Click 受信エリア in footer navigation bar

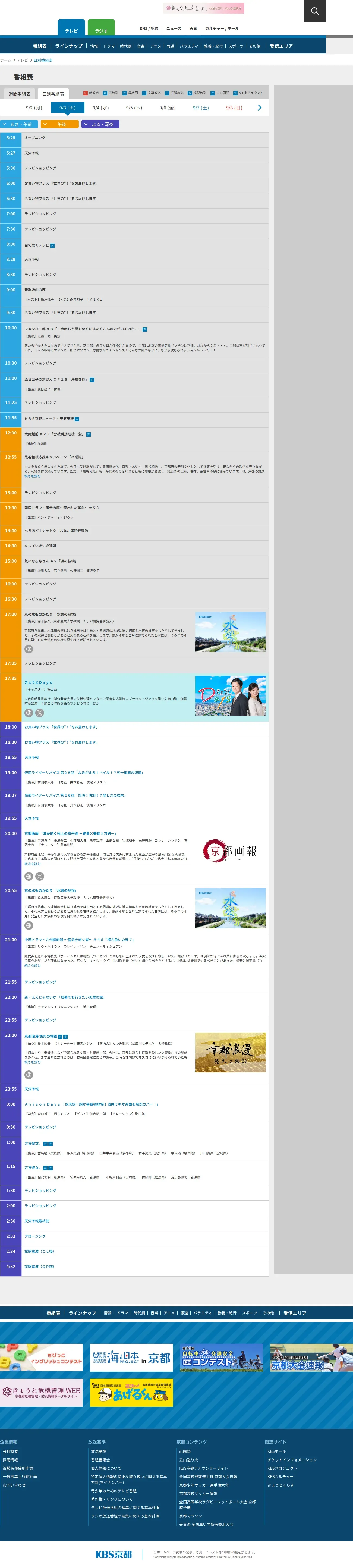coord(295,1313)
